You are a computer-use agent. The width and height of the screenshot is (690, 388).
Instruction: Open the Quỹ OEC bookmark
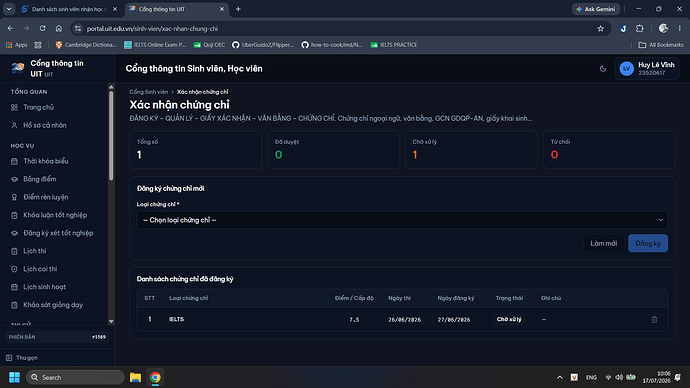(209, 45)
